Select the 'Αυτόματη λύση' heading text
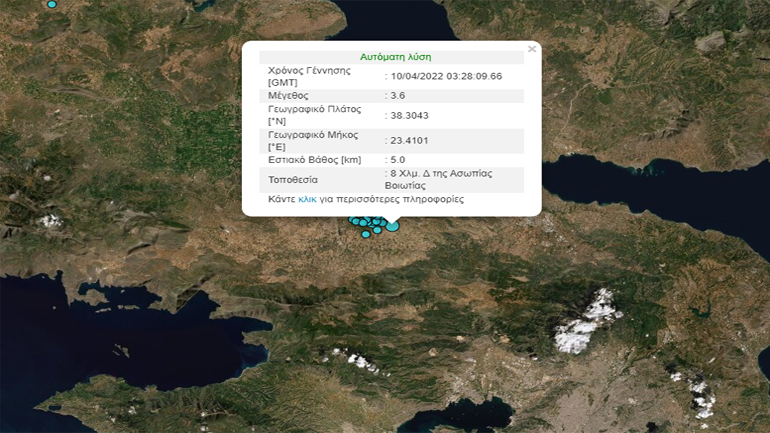770x433 pixels. [395, 57]
